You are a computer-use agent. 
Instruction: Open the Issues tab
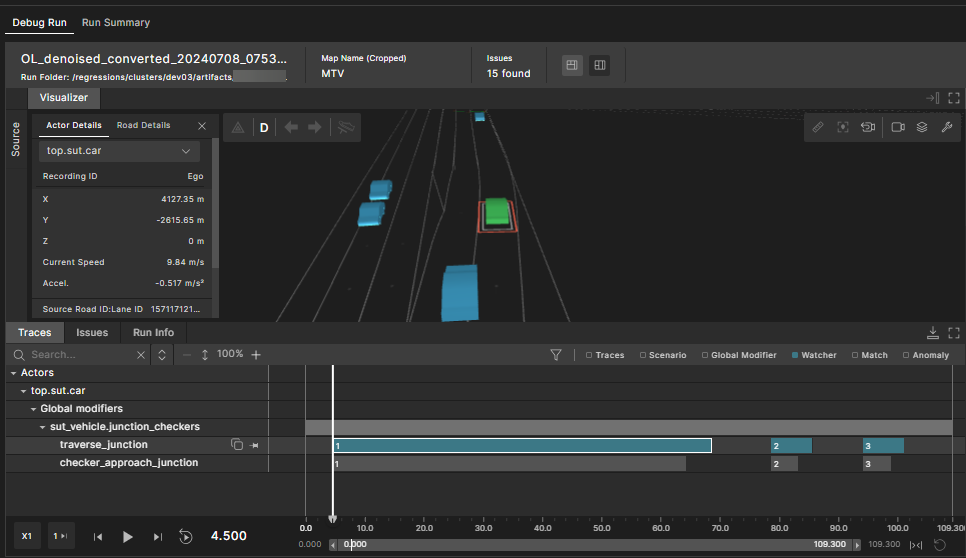(92, 333)
